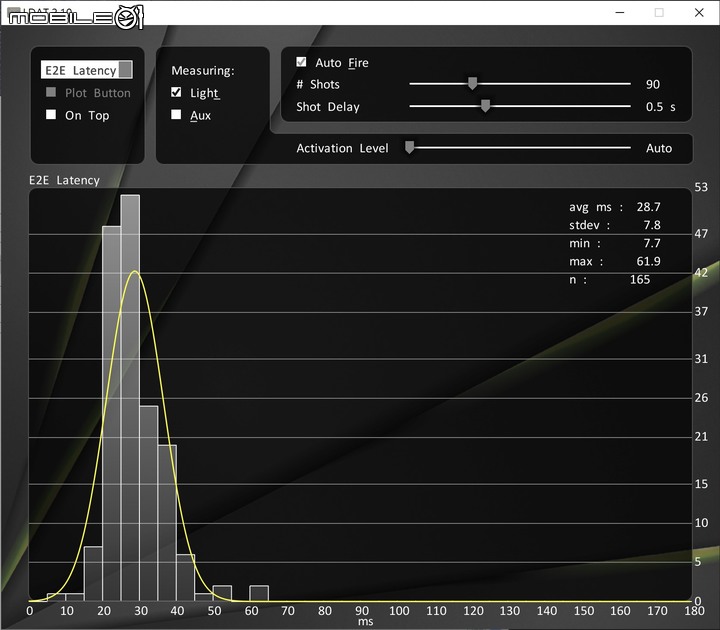Viewport: 720px width, 630px height.
Task: Close the LDAT window
Action: (x=699, y=12)
